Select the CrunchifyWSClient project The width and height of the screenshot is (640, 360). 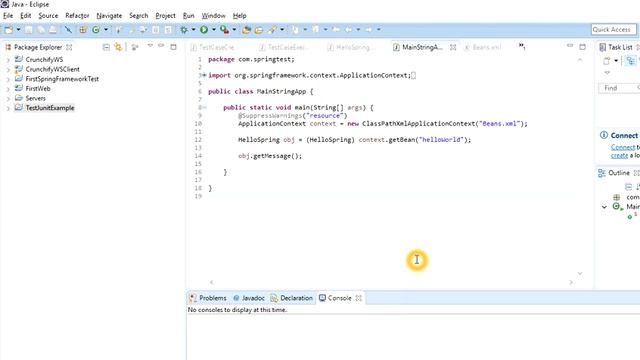(x=52, y=69)
